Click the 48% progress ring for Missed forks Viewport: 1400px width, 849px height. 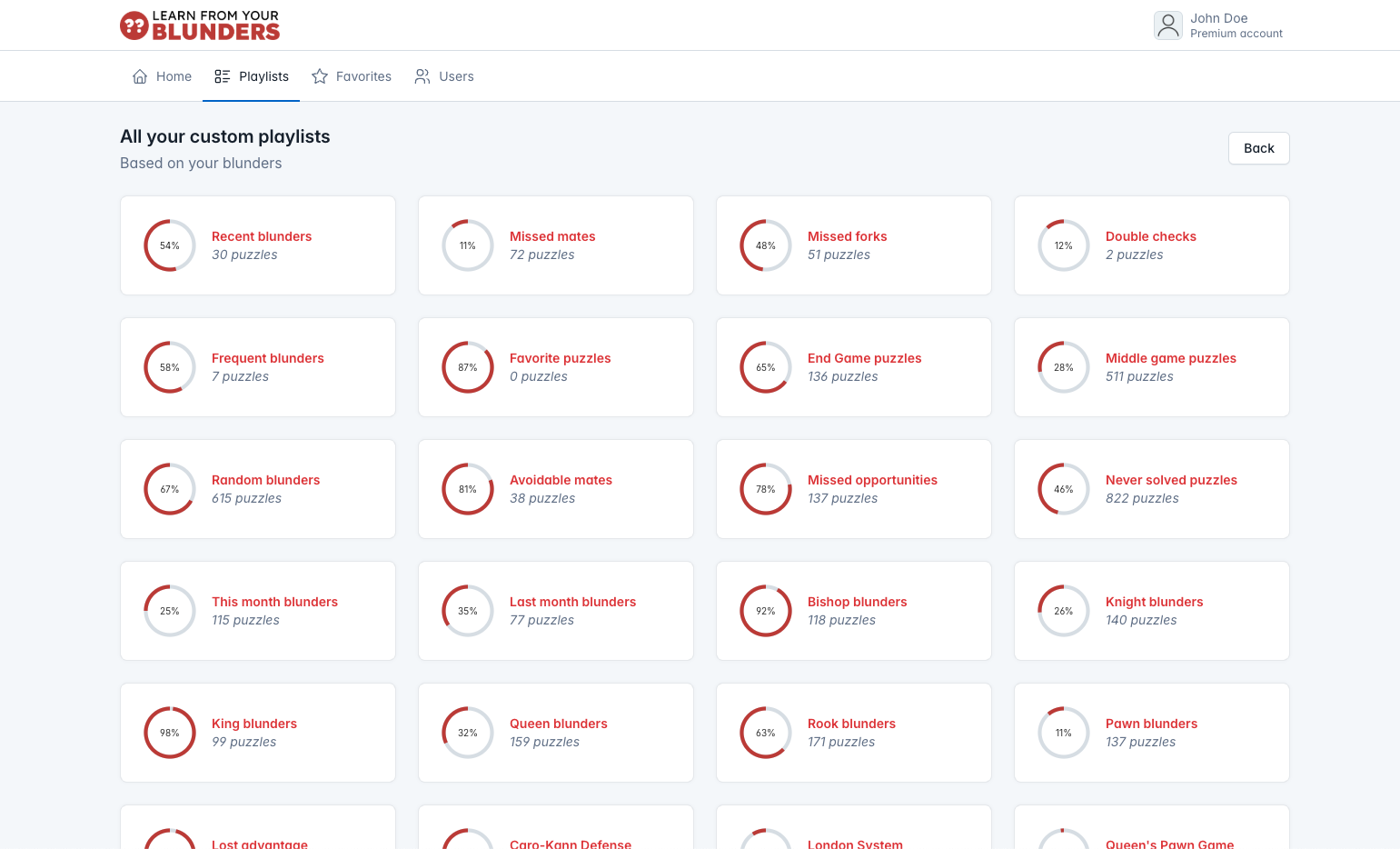[x=766, y=245]
